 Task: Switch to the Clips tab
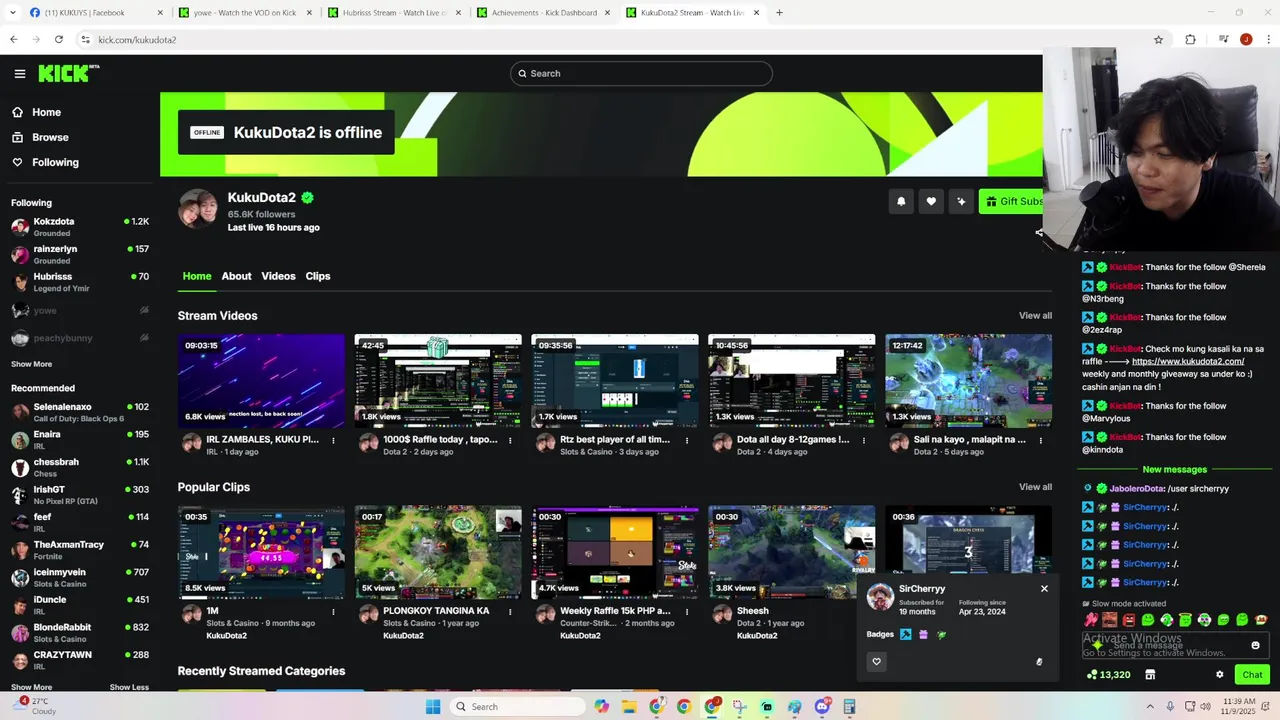(x=318, y=276)
